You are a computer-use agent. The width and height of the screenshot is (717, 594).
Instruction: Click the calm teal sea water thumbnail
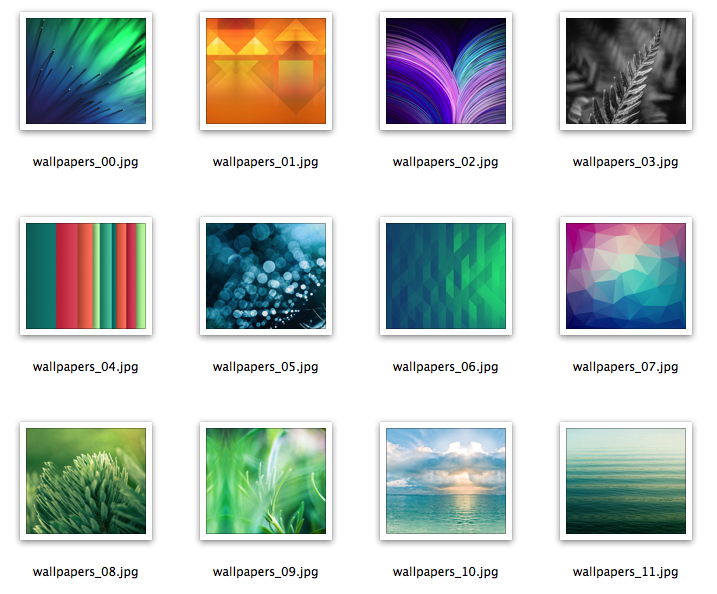coord(626,481)
